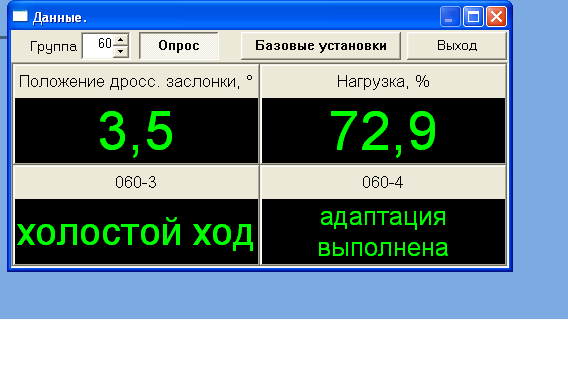Select the 72,9 load value readout
The height and width of the screenshot is (384, 568).
tap(383, 131)
